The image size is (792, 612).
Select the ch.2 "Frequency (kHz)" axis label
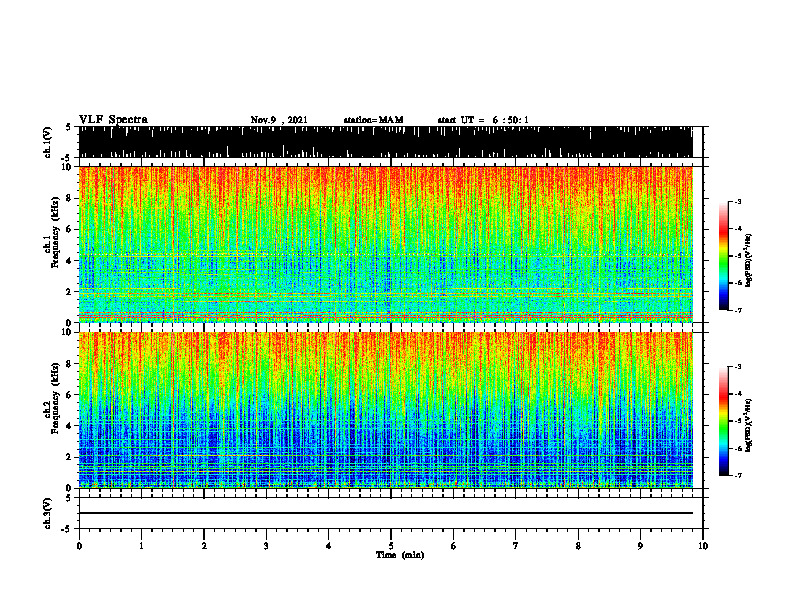click(55, 398)
